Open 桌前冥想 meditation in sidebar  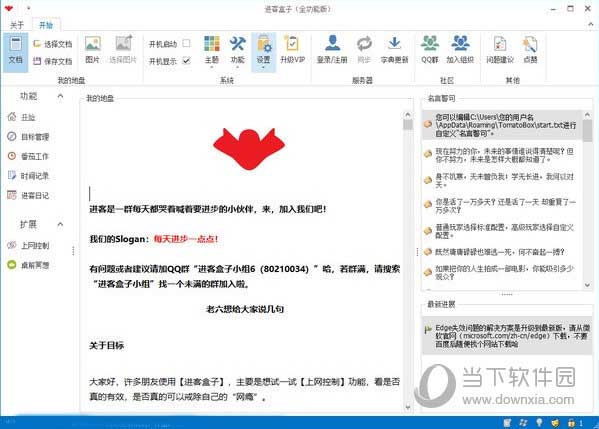[x=28, y=265]
